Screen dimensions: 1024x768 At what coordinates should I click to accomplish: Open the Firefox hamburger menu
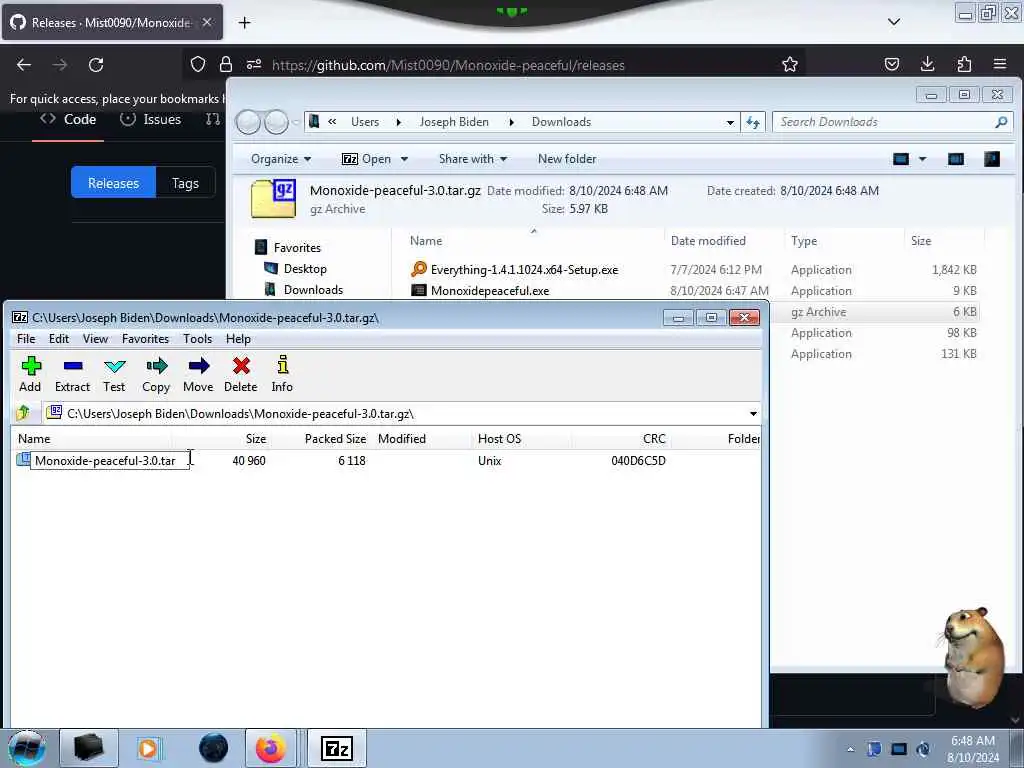(1000, 64)
